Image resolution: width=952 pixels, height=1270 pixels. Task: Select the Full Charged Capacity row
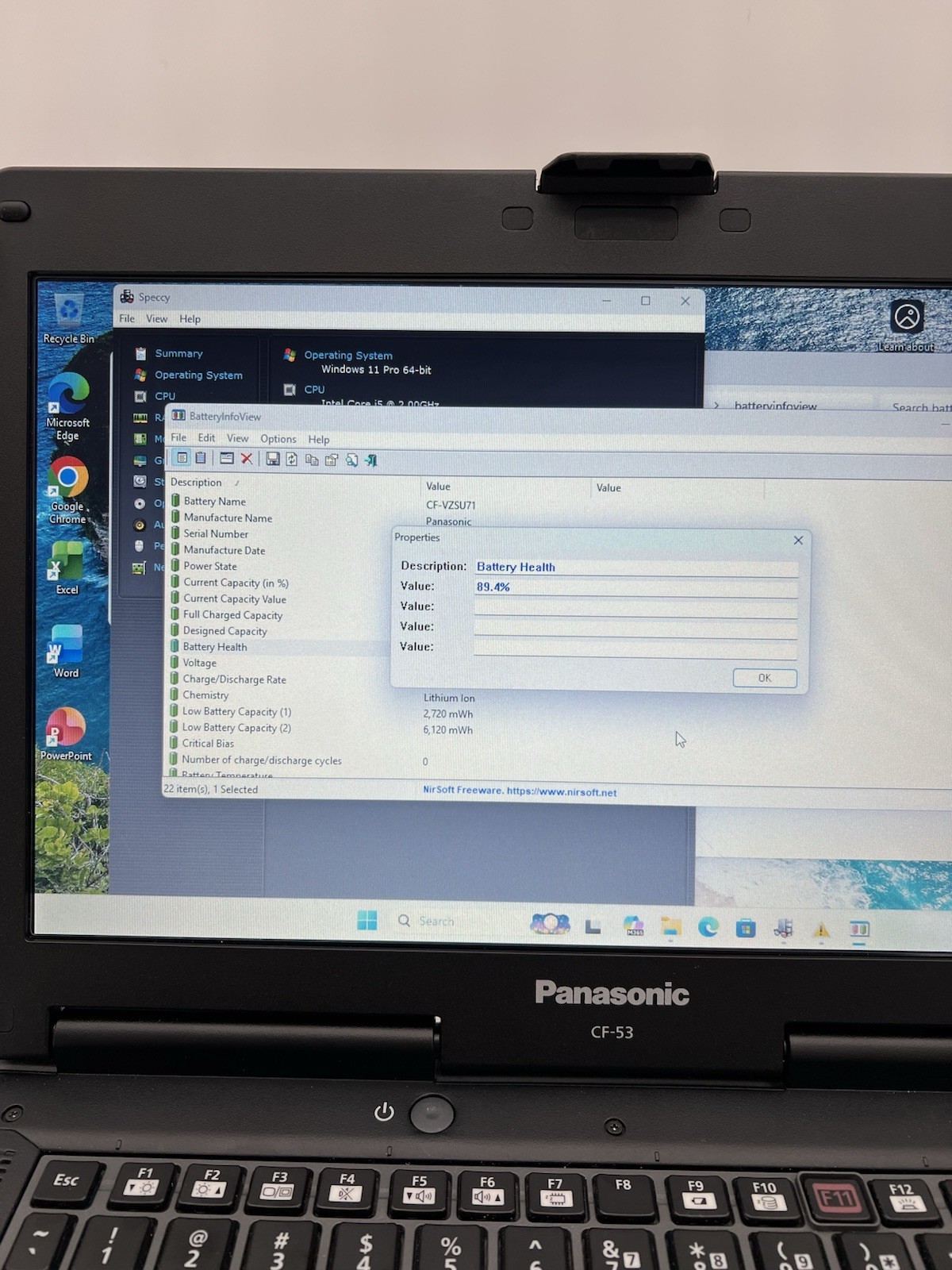[x=232, y=615]
